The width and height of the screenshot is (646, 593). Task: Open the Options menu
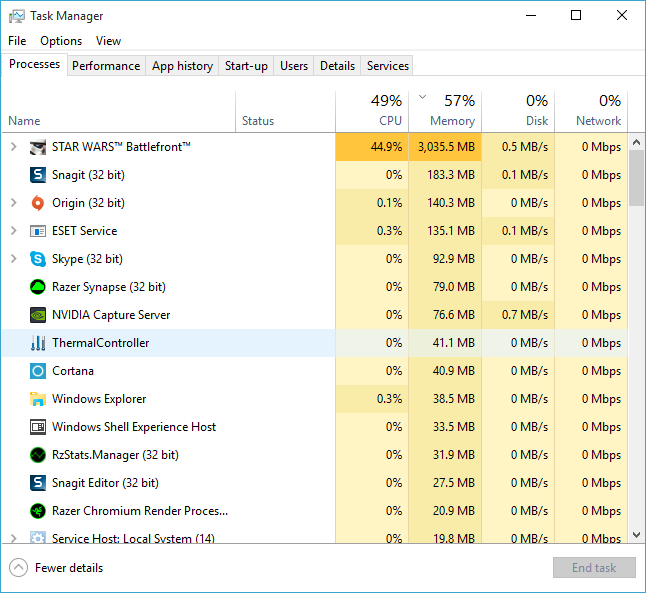tap(61, 41)
